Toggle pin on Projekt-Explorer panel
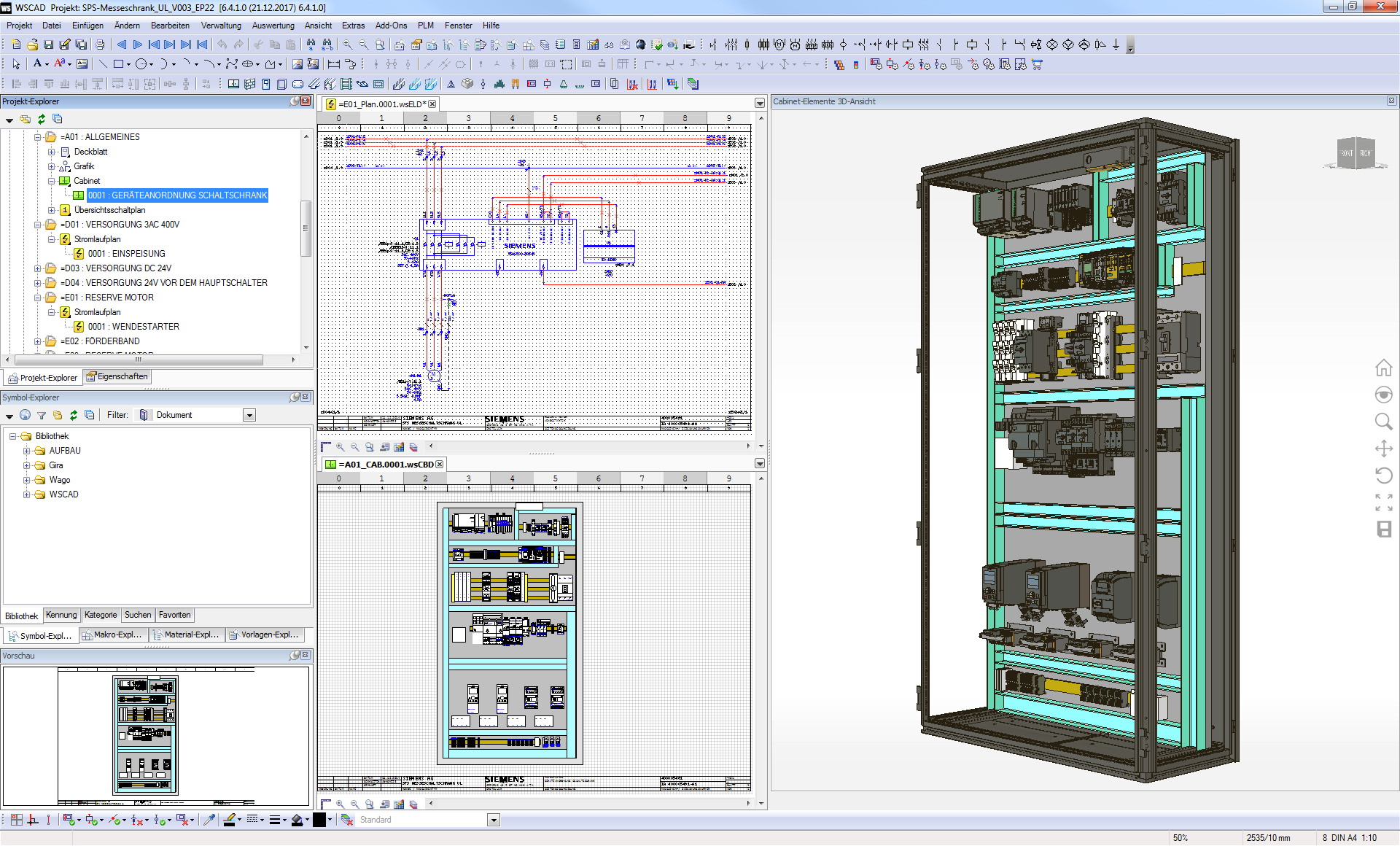Viewport: 1400px width, 846px height. [295, 101]
